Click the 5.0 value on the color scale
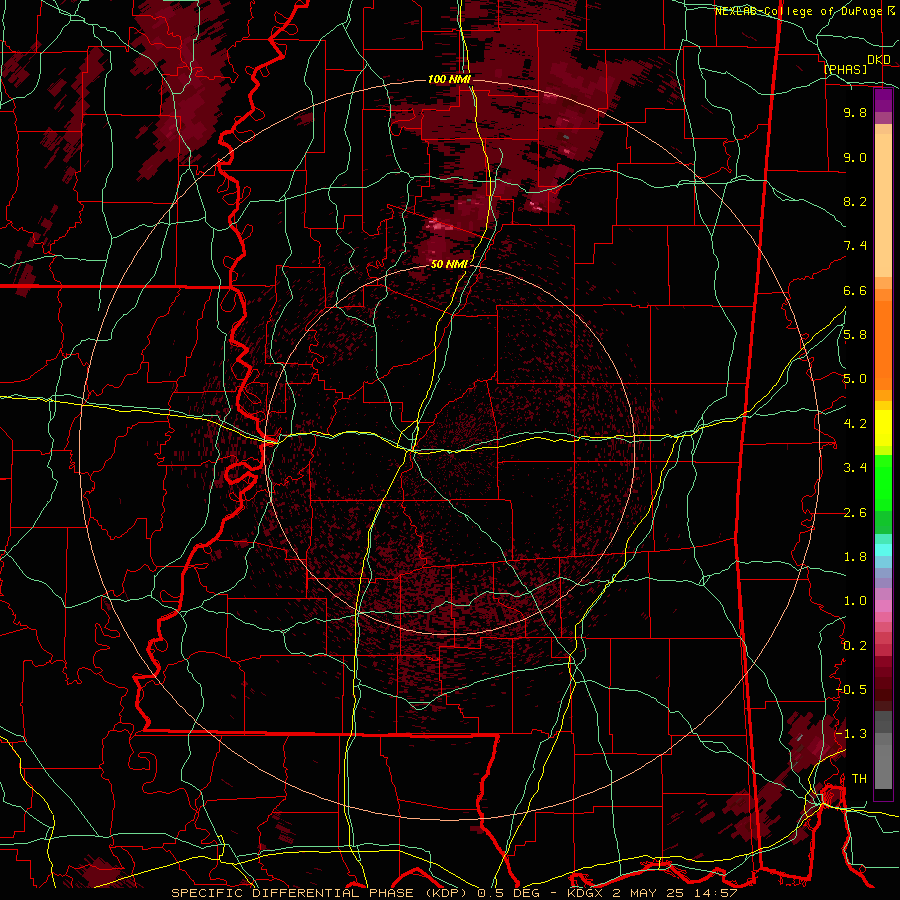The image size is (900, 900). click(855, 379)
